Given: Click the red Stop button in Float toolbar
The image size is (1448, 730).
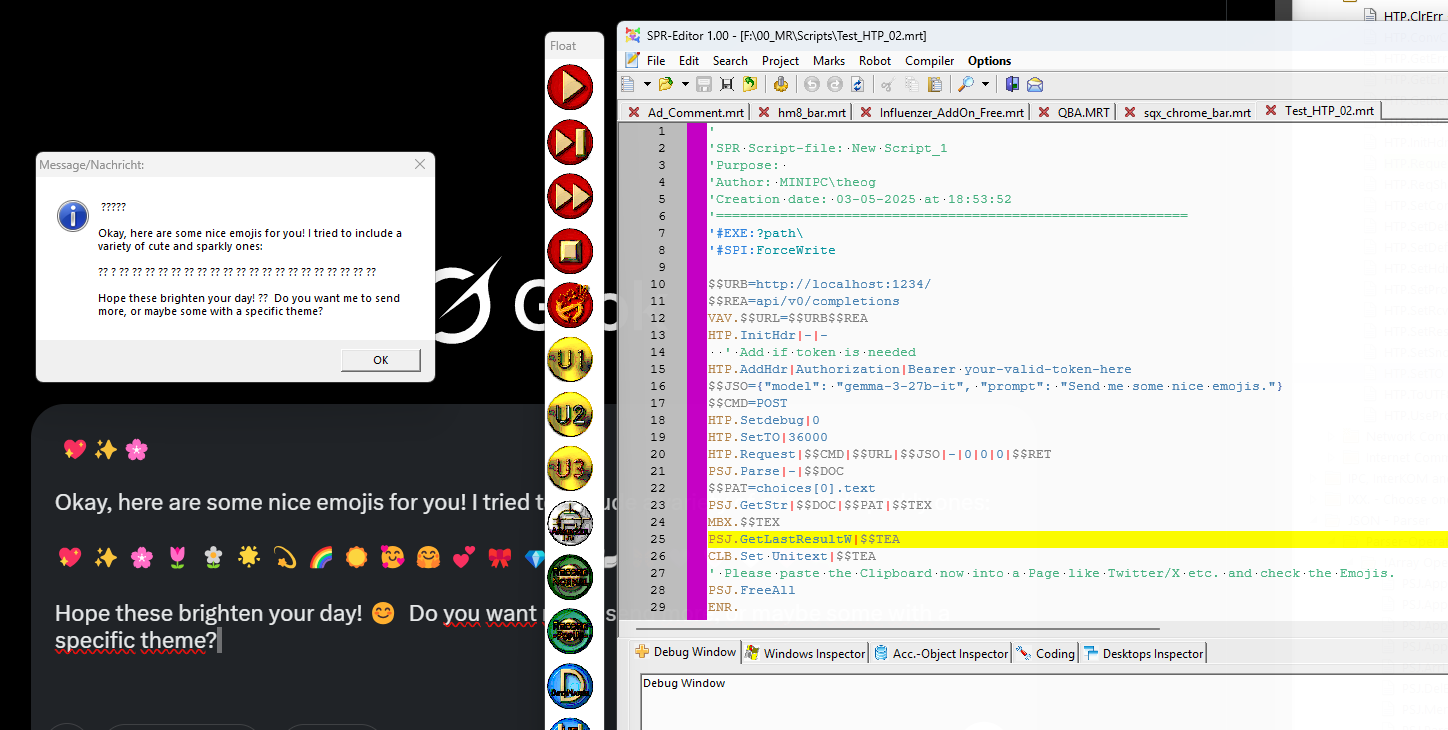Looking at the screenshot, I should click(570, 250).
